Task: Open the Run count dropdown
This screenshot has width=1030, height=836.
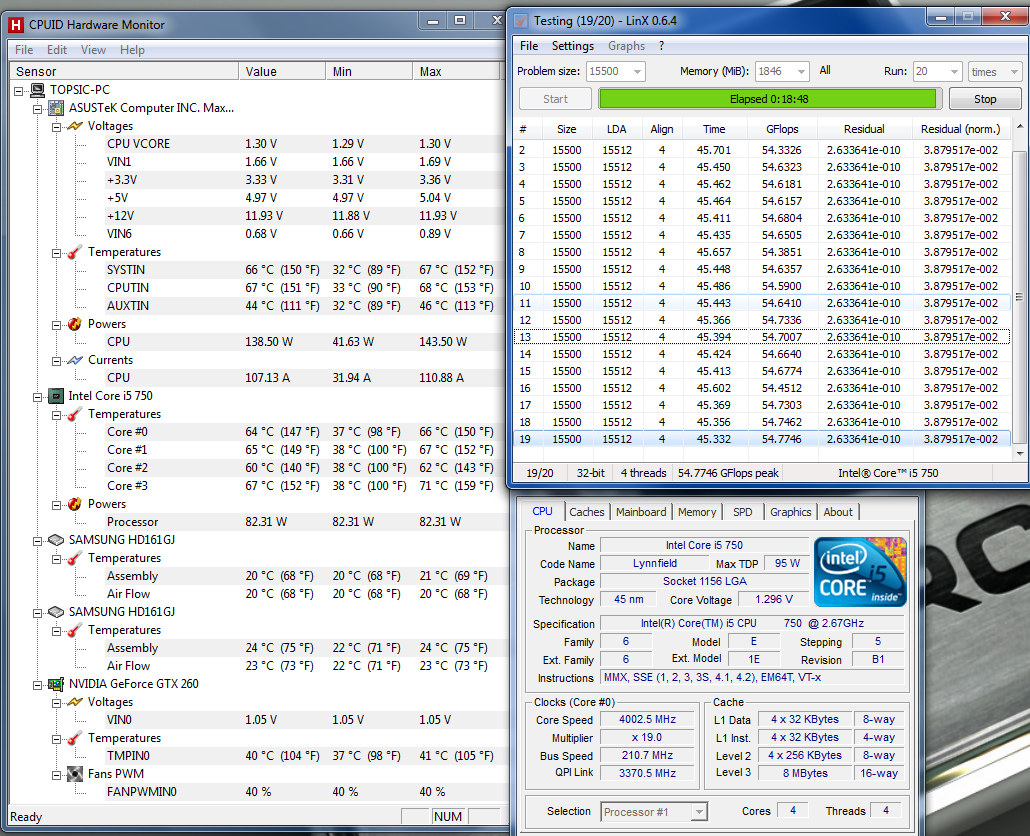Action: 954,72
